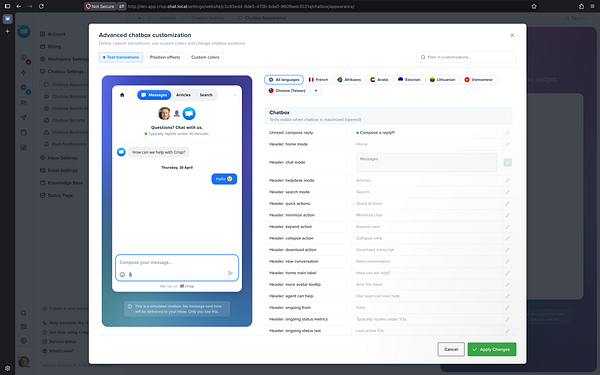Select the Messages tab in chatbox preview

pos(154,95)
